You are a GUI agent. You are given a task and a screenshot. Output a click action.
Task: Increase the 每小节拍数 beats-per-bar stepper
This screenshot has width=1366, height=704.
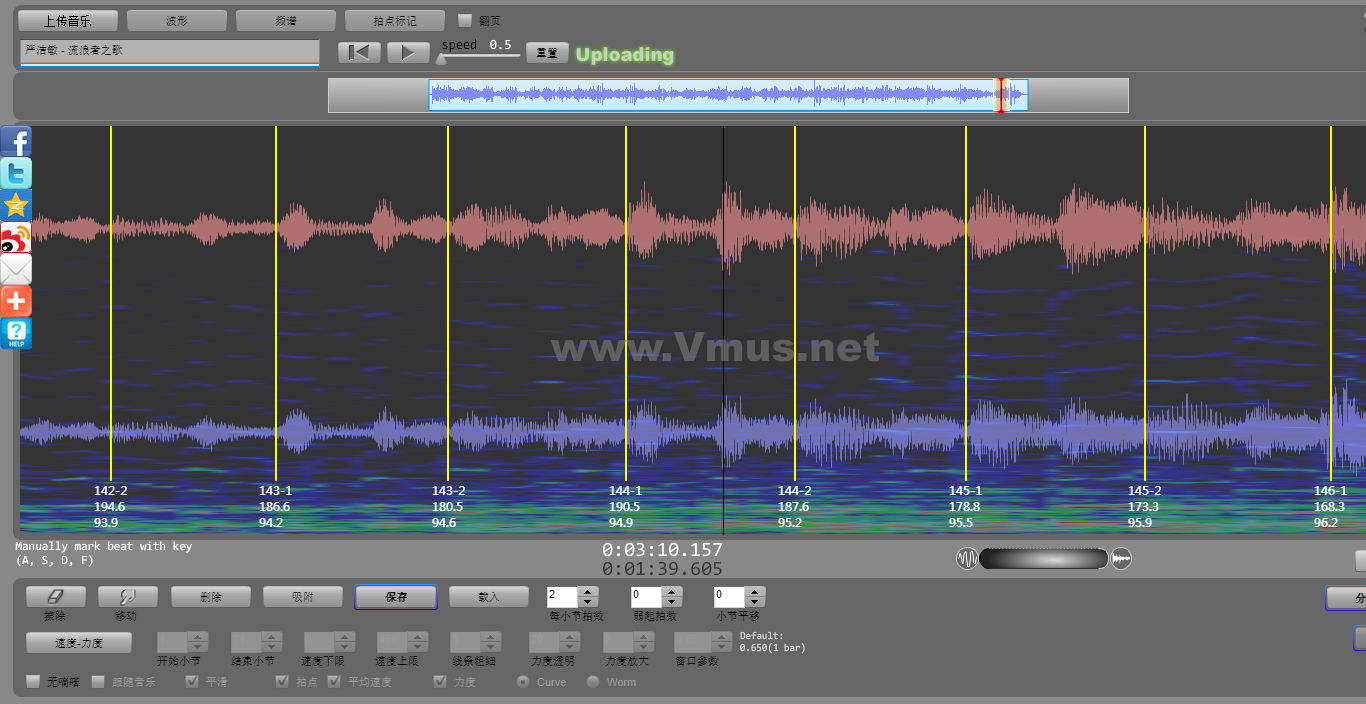pos(588,592)
